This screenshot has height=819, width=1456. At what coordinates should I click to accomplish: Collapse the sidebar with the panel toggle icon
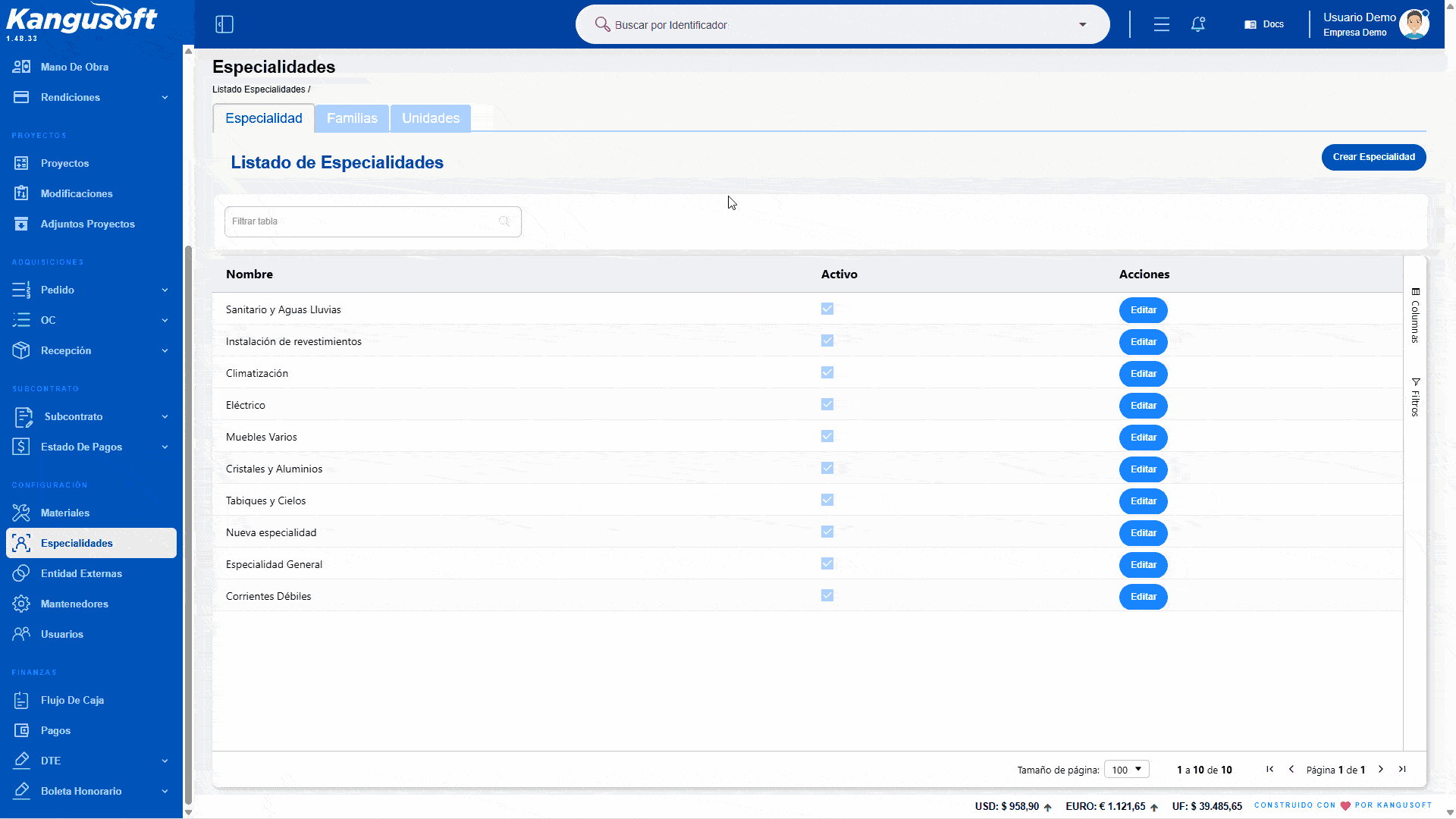click(x=224, y=24)
